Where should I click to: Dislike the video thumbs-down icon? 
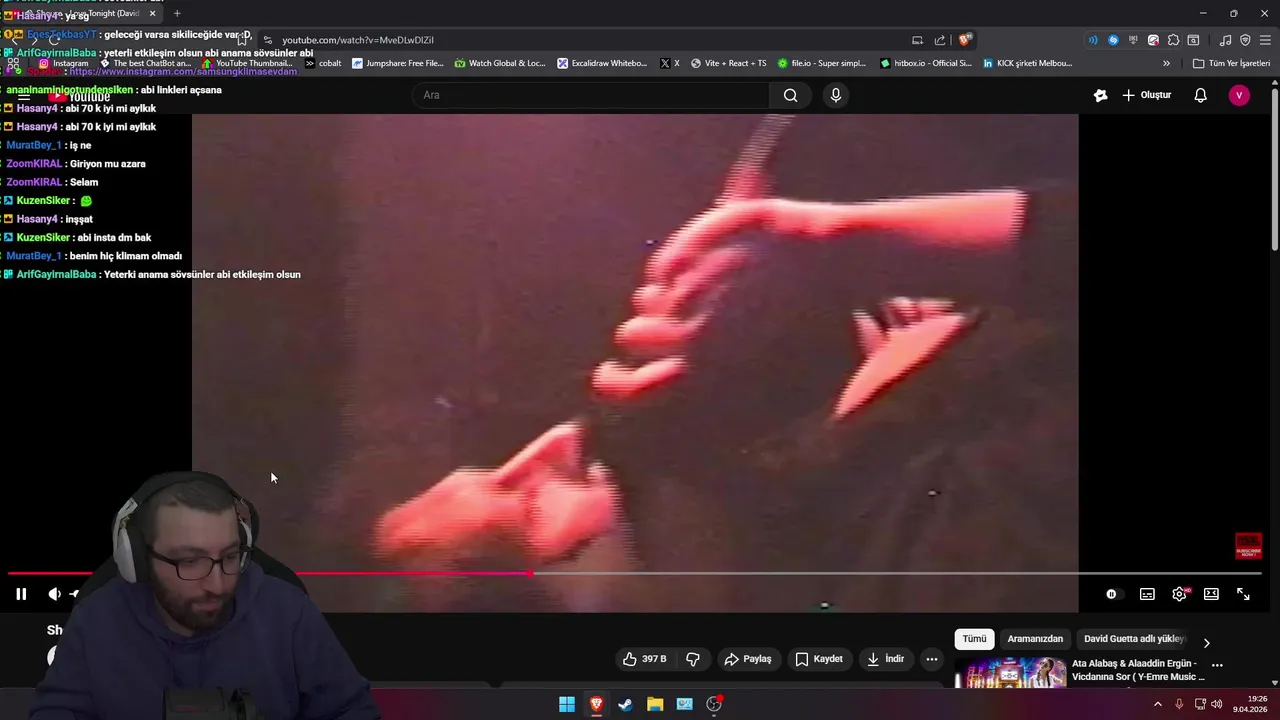click(x=693, y=659)
